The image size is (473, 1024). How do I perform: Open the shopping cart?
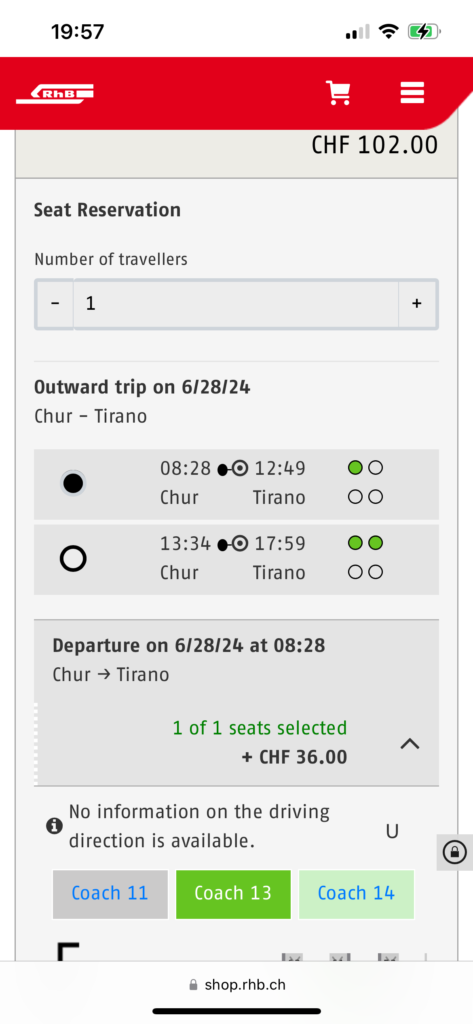click(338, 93)
